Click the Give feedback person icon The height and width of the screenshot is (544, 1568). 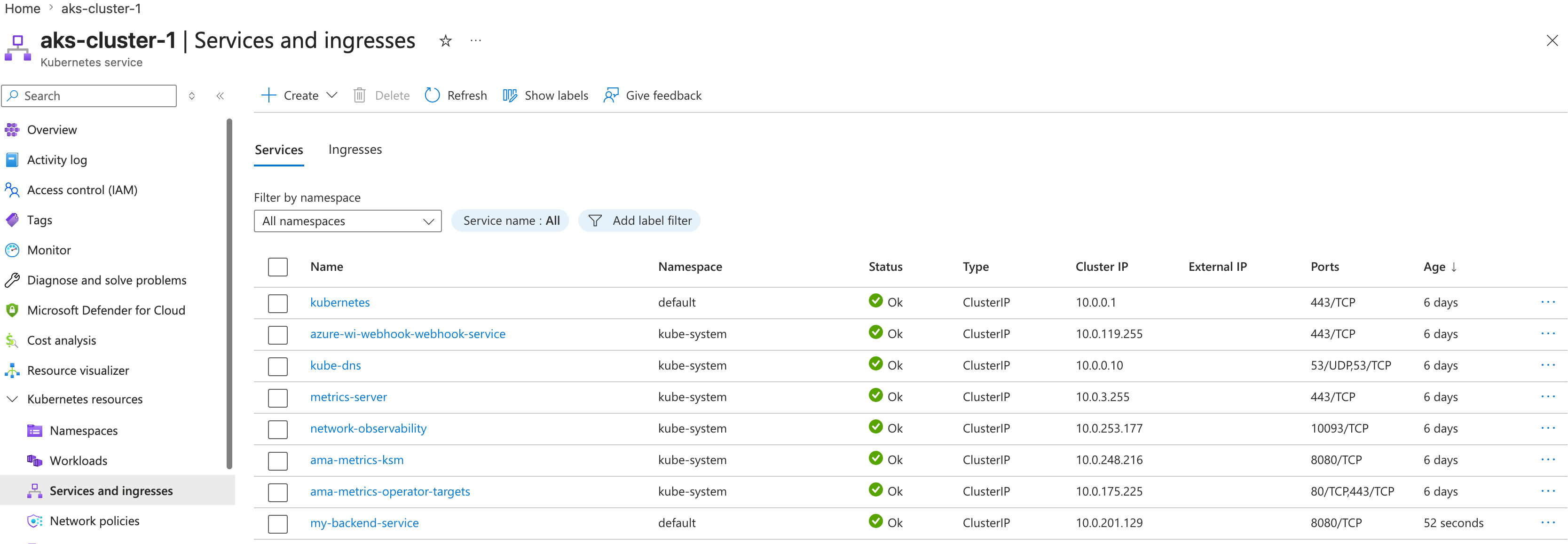point(611,95)
